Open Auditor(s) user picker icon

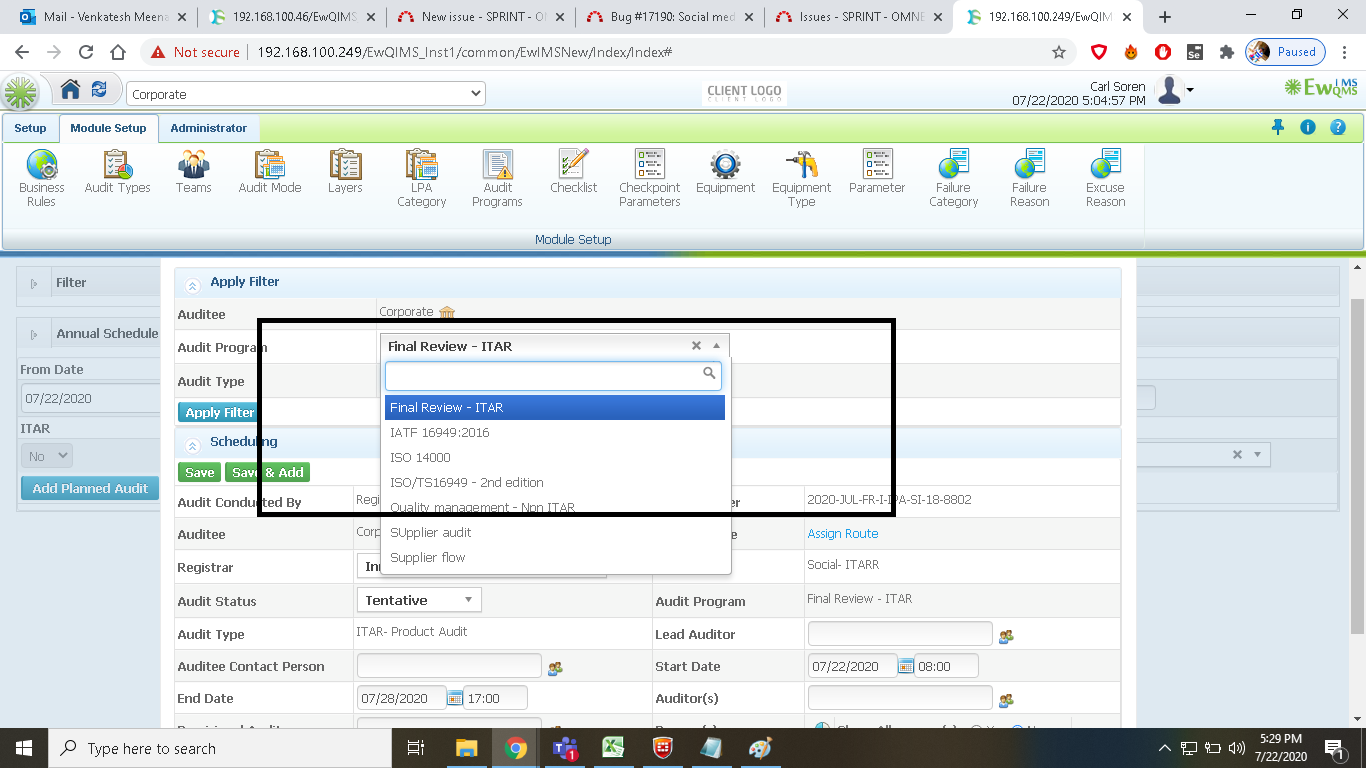coord(1006,700)
